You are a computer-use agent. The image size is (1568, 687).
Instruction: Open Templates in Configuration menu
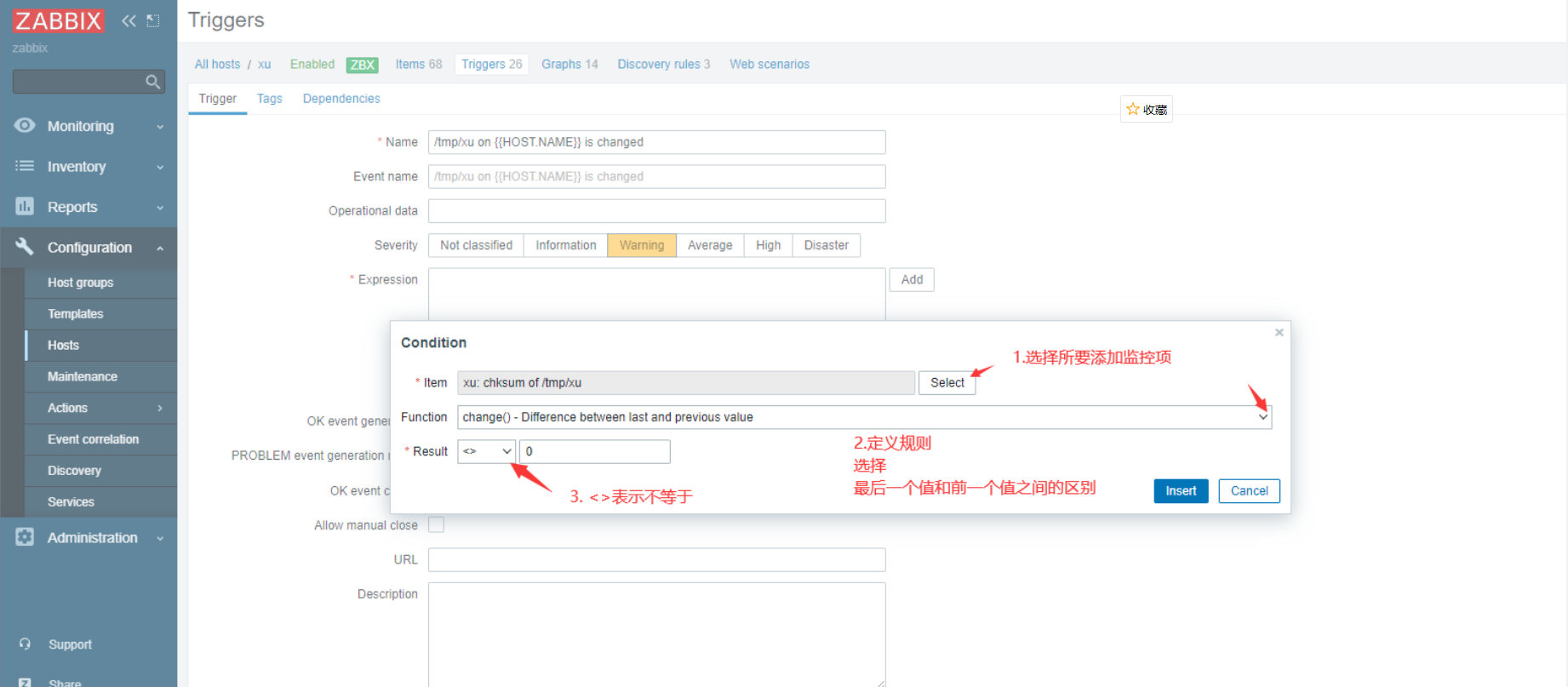coord(100,314)
